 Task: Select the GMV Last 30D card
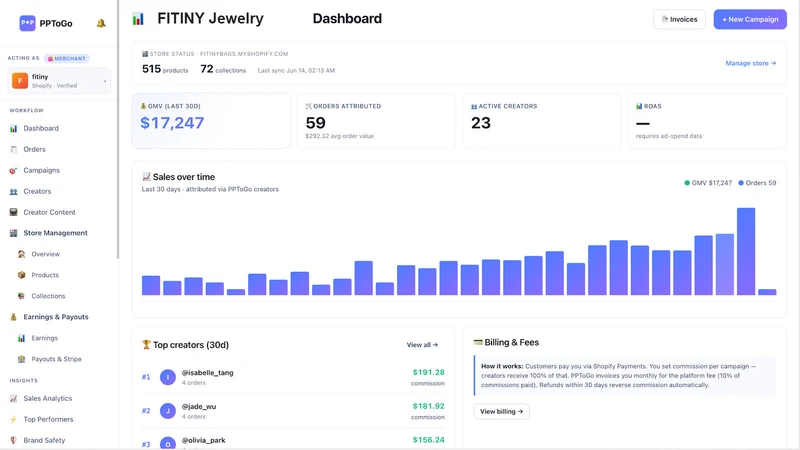click(211, 121)
